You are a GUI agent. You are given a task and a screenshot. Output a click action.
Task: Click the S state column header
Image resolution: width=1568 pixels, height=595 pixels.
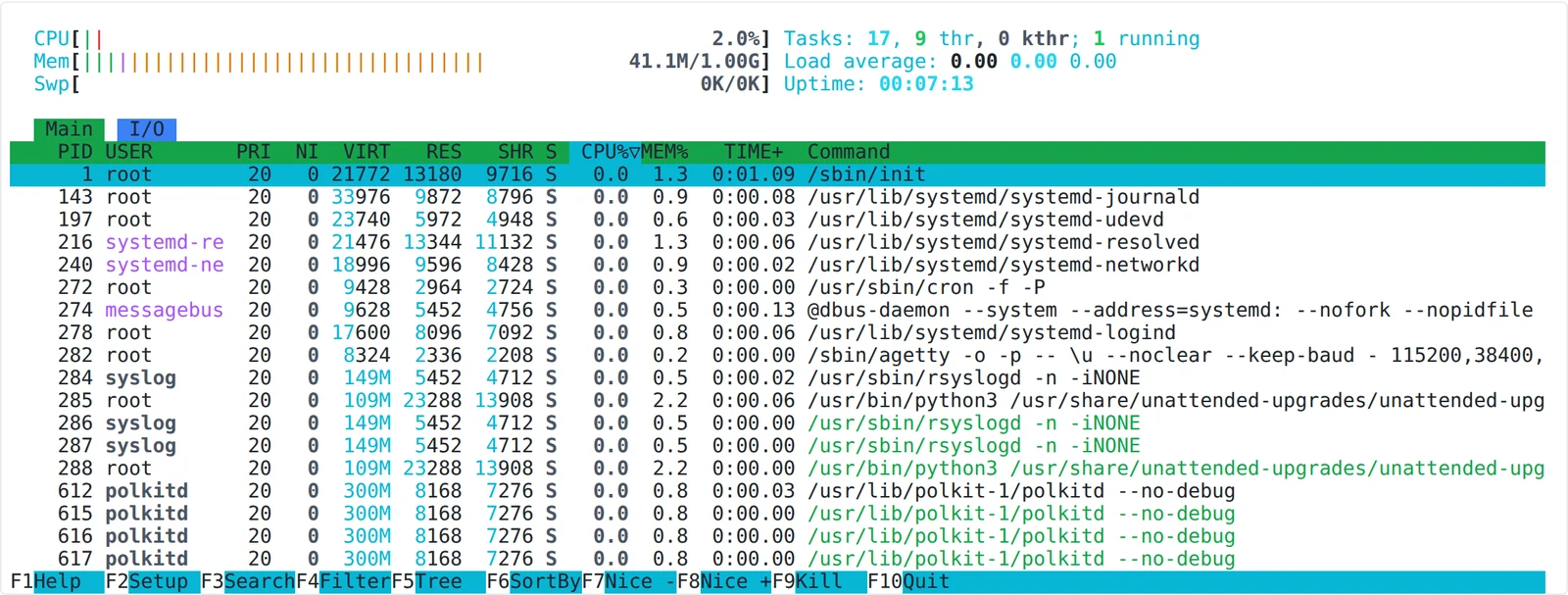pyautogui.click(x=551, y=152)
